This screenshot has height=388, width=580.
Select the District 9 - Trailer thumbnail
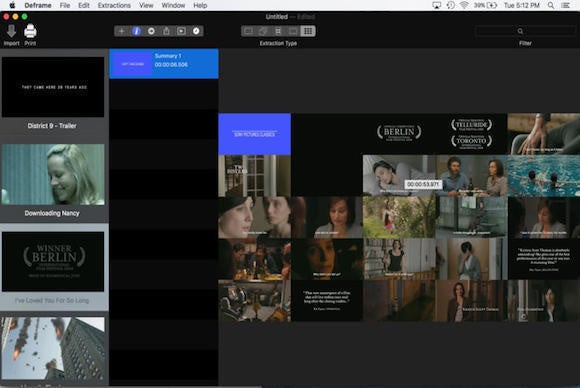click(x=53, y=87)
